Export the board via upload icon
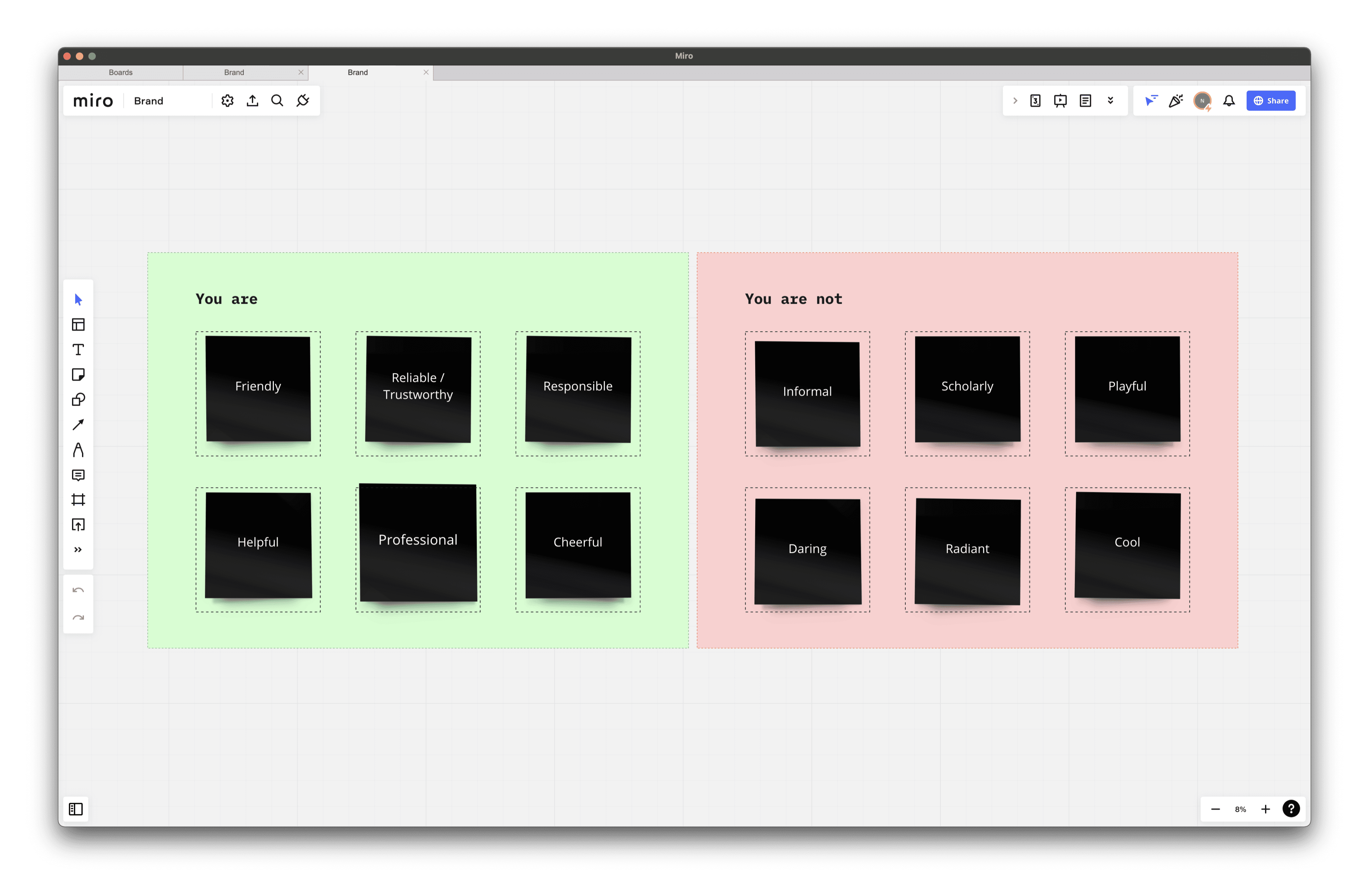The width and height of the screenshot is (1369, 896). pyautogui.click(x=252, y=101)
